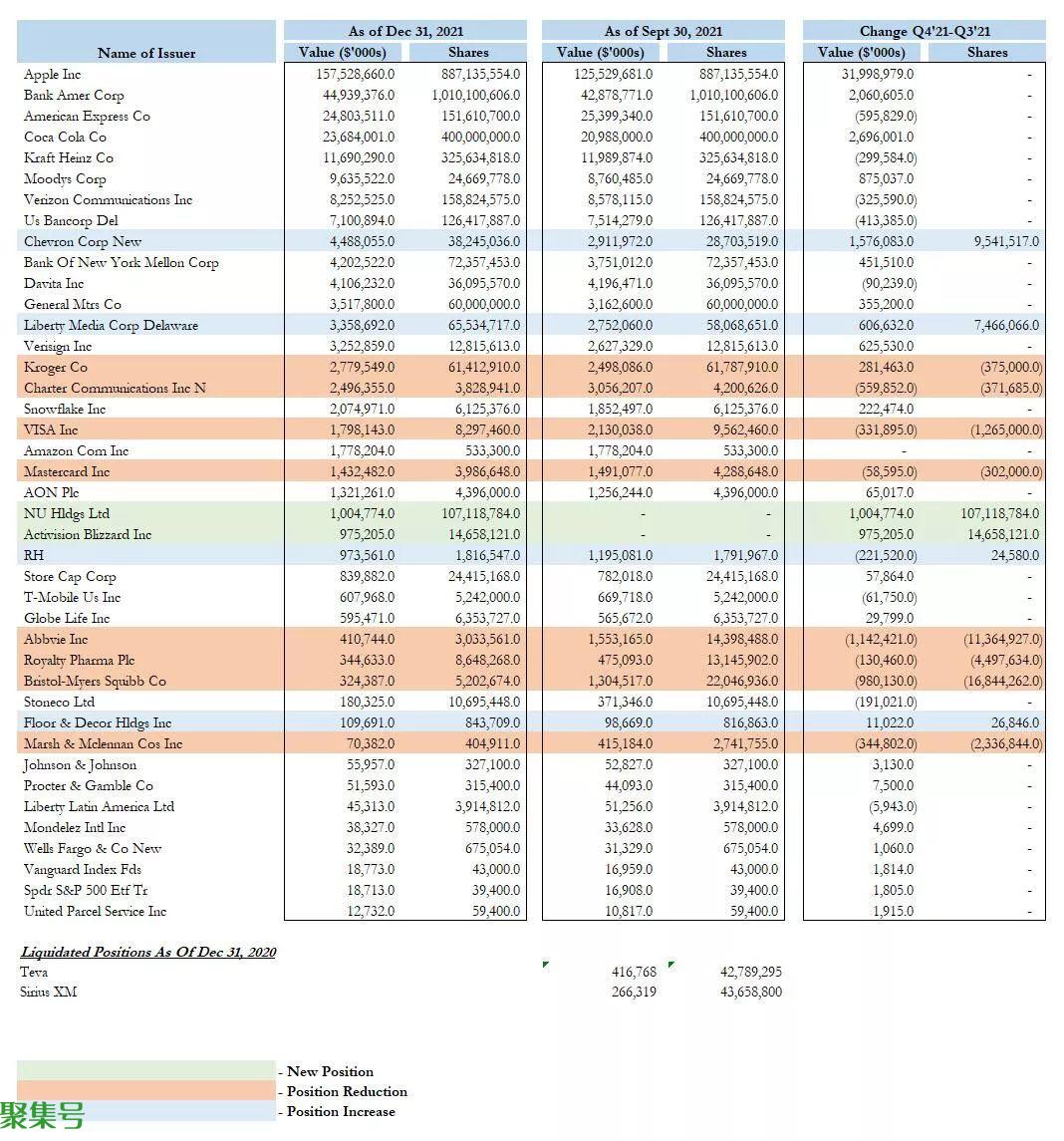Select "United Parcel Service Inc" issuer cell
The height and width of the screenshot is (1141, 1064).
click(95, 911)
